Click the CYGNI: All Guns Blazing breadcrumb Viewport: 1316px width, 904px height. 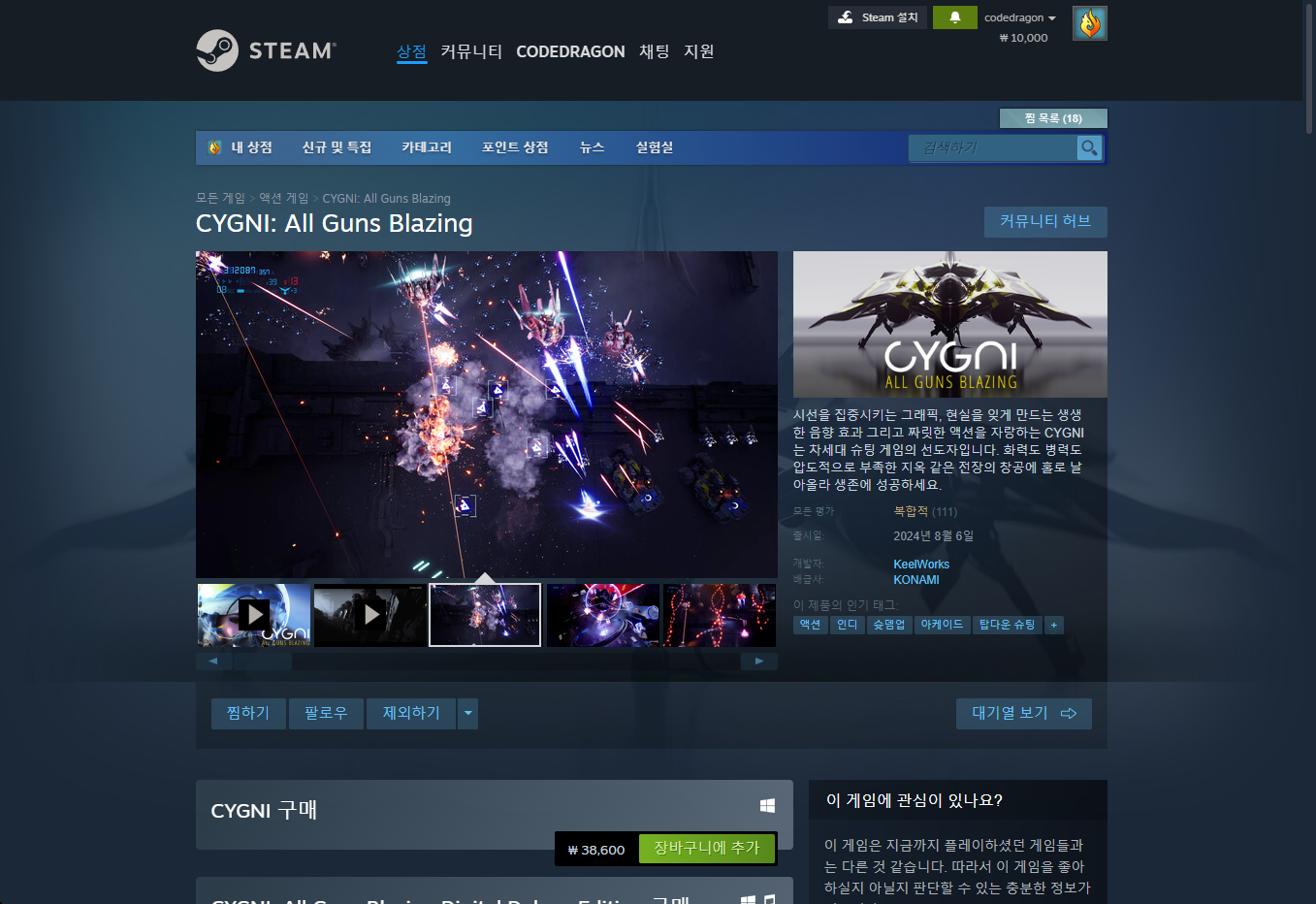386,198
